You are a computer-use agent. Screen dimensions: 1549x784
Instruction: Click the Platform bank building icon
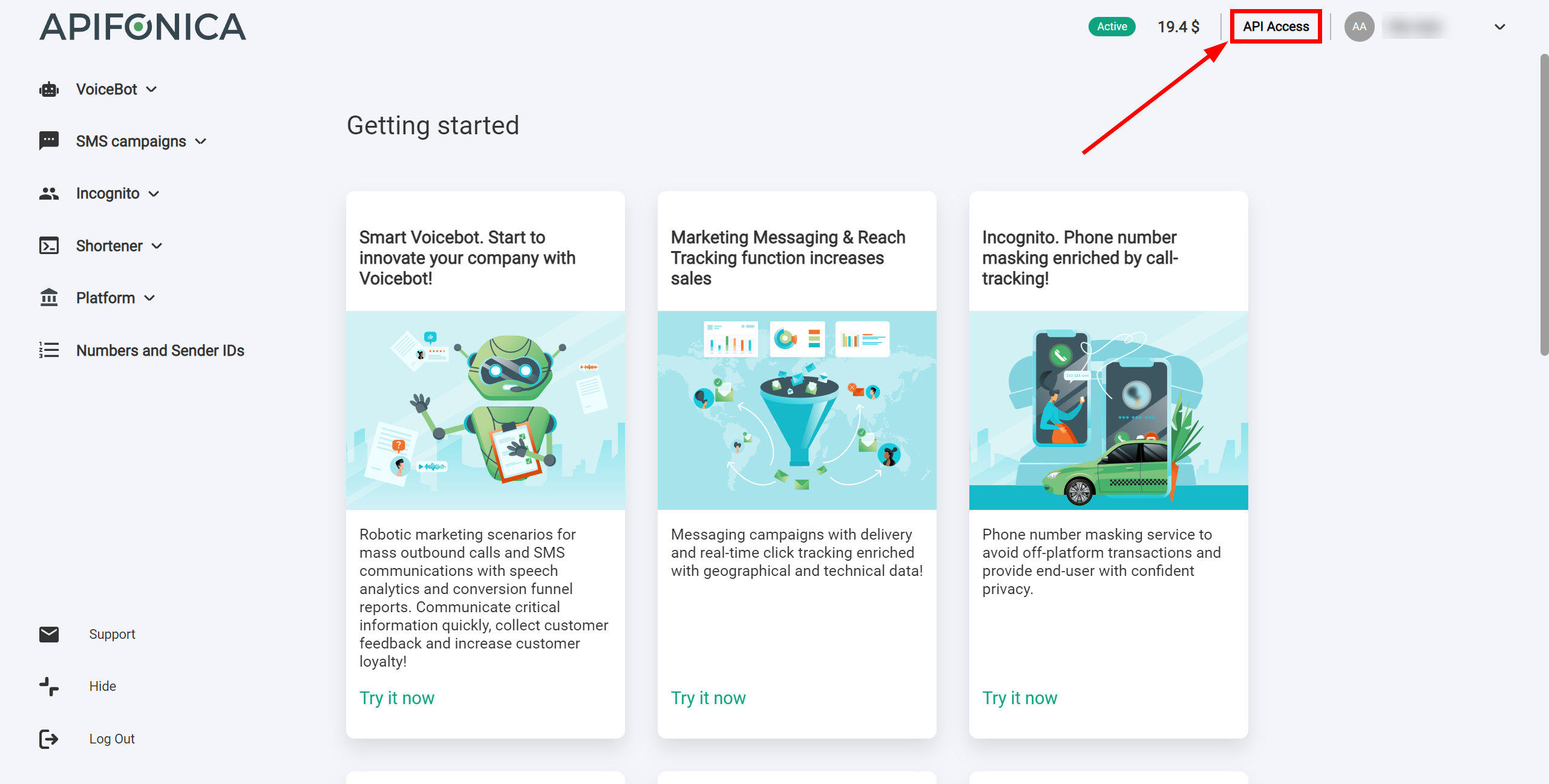tap(49, 298)
